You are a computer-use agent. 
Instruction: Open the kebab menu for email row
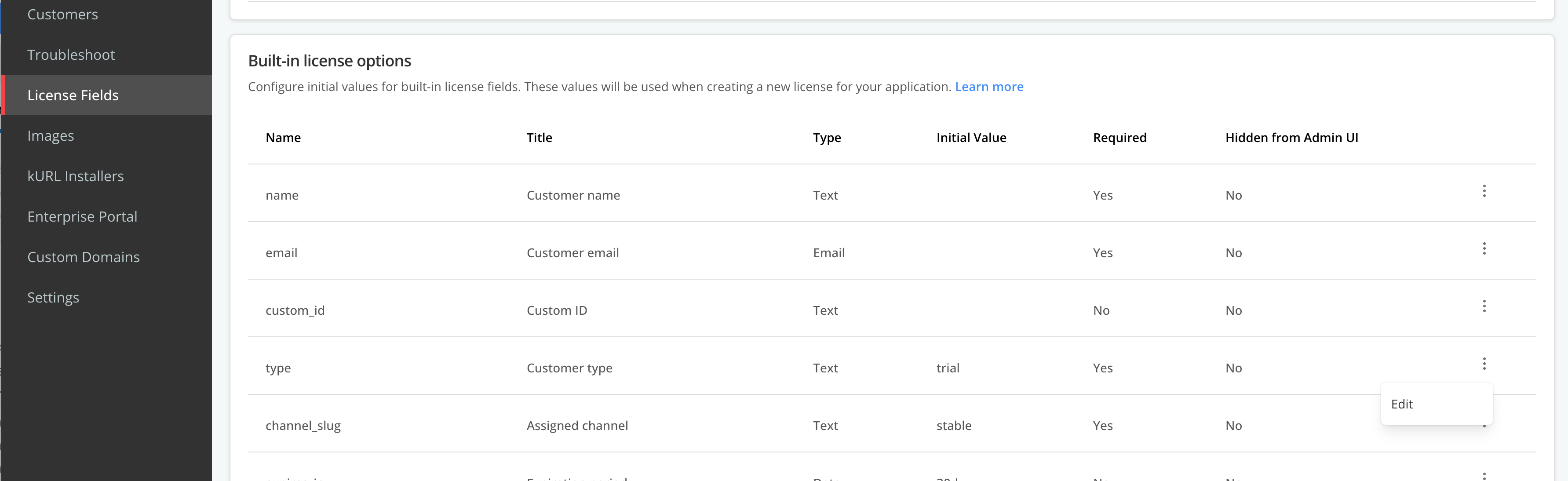point(1484,248)
